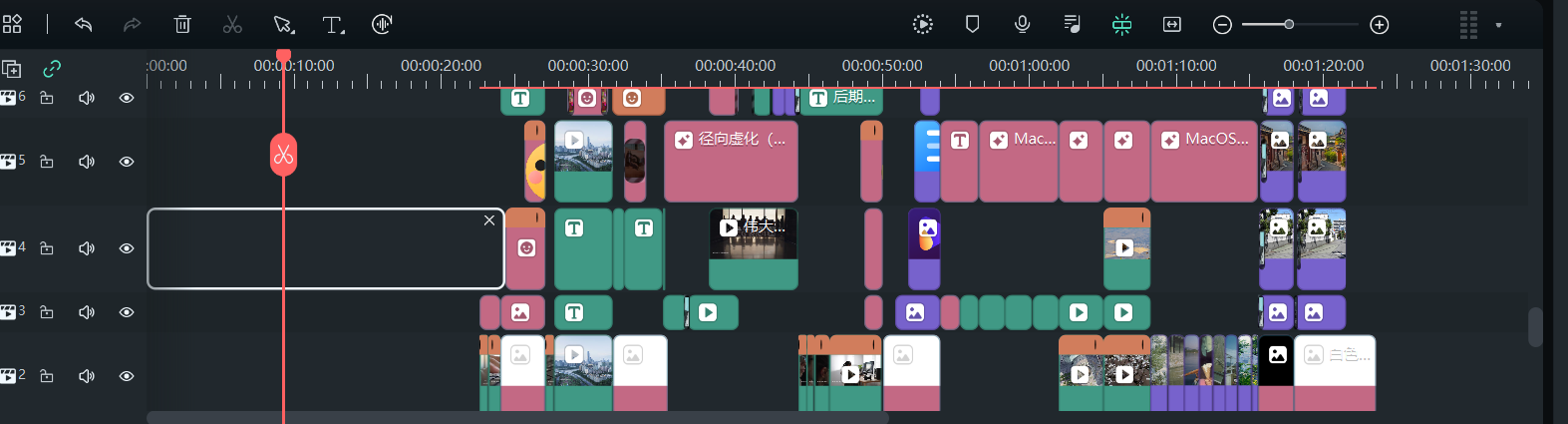Redo the last undone edit
Viewport: 1568px width, 424px height.
(132, 24)
